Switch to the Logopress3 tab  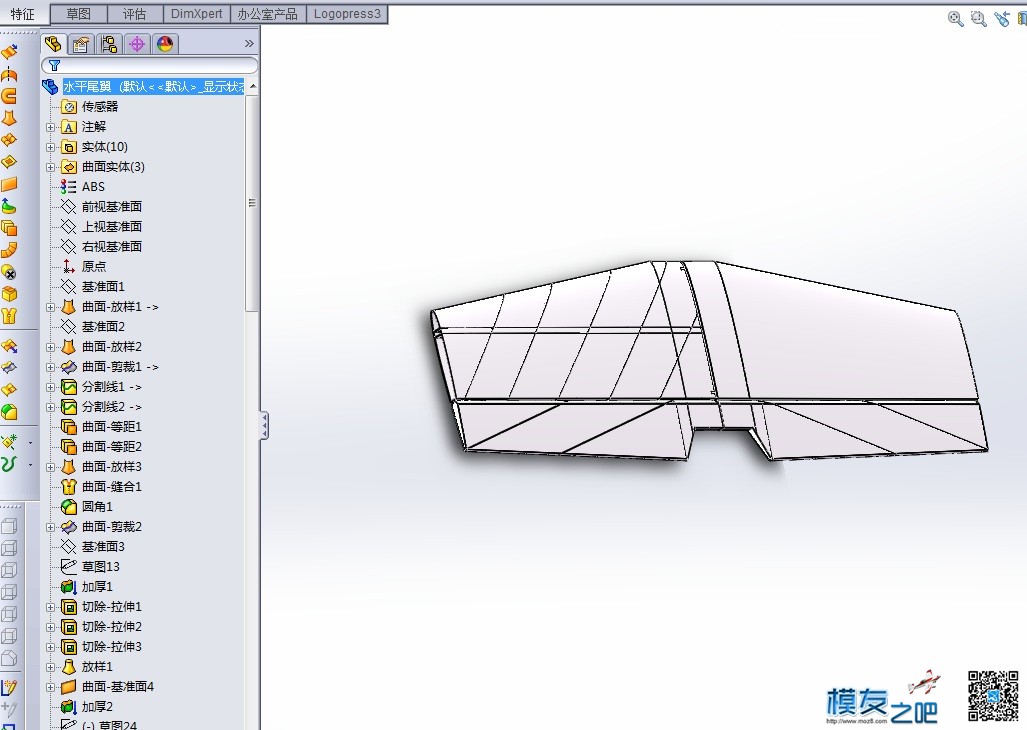coord(347,14)
